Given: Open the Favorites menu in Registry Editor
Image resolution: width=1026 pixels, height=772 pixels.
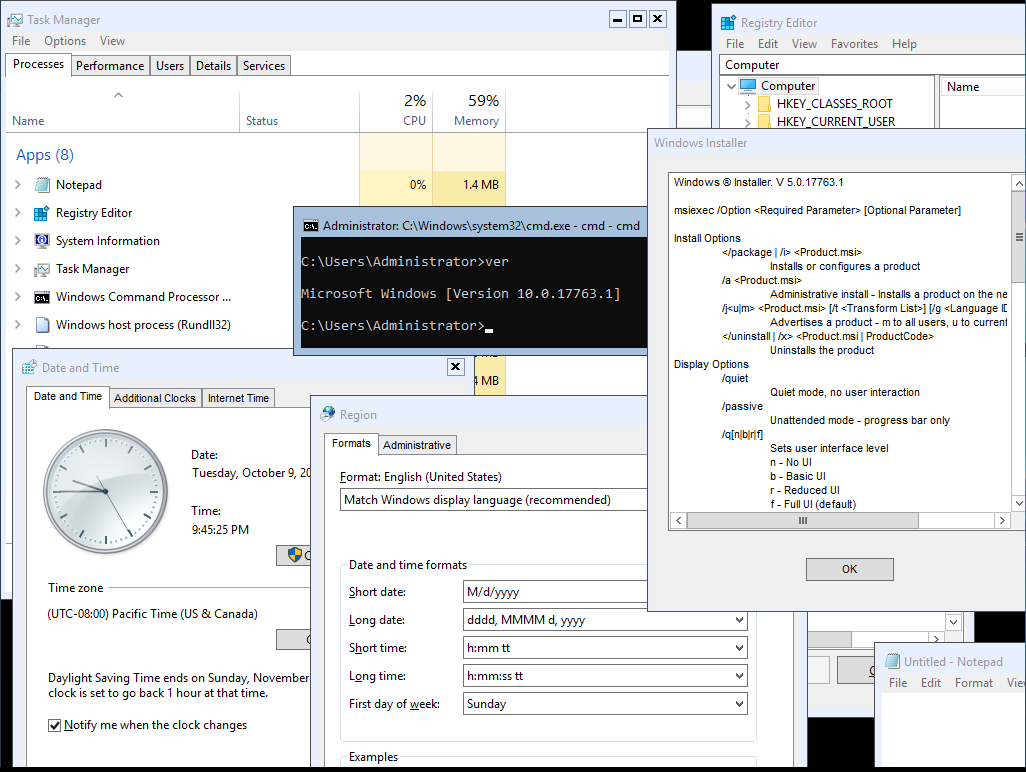Looking at the screenshot, I should coord(854,44).
